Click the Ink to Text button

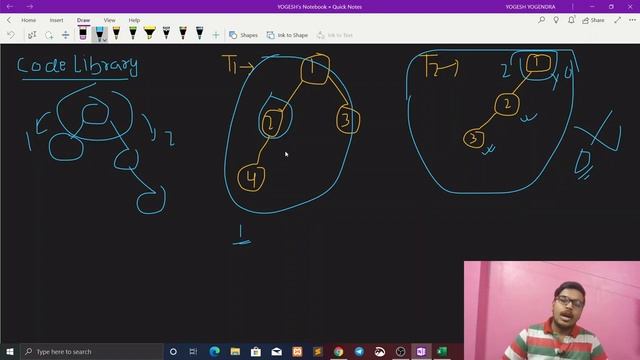(335, 35)
